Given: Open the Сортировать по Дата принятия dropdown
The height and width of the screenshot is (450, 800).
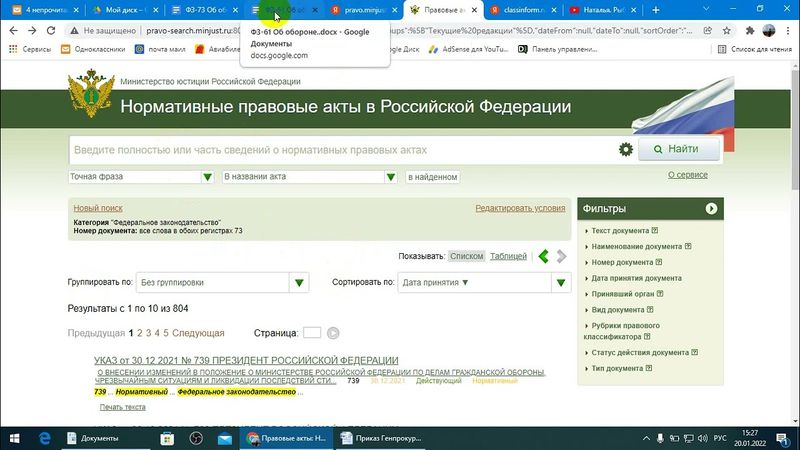Looking at the screenshot, I should coord(484,282).
